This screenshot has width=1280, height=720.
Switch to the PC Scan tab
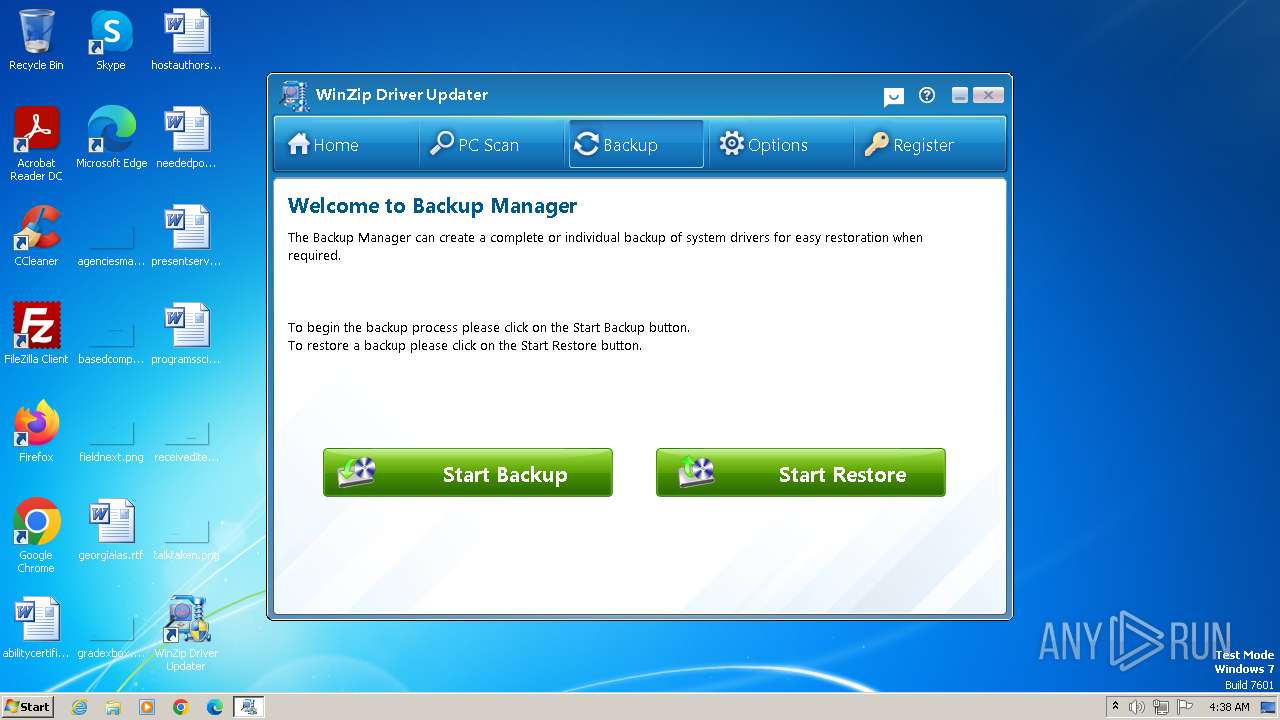pyautogui.click(x=492, y=144)
